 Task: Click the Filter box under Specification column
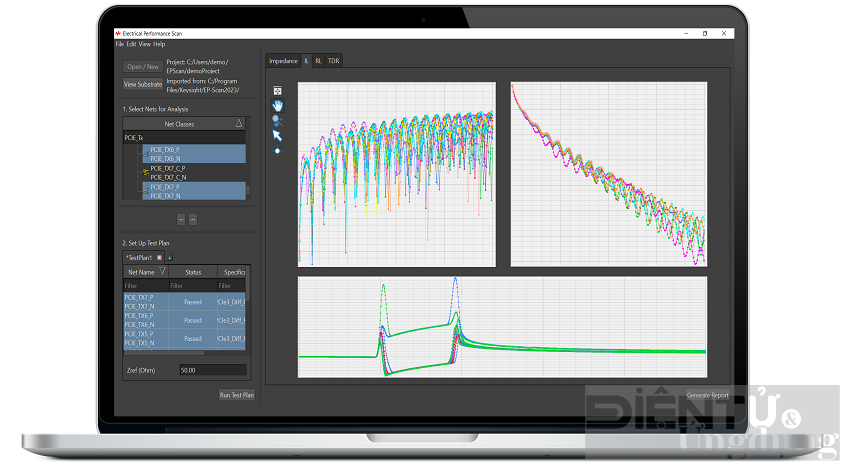click(231, 286)
